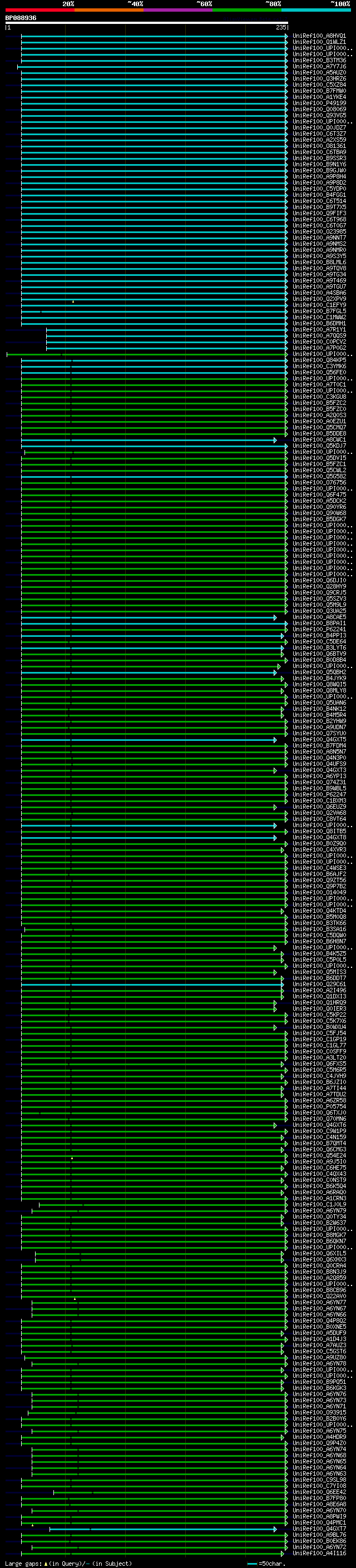Select hit UniRef100_Q4UFS9

[319, 764]
